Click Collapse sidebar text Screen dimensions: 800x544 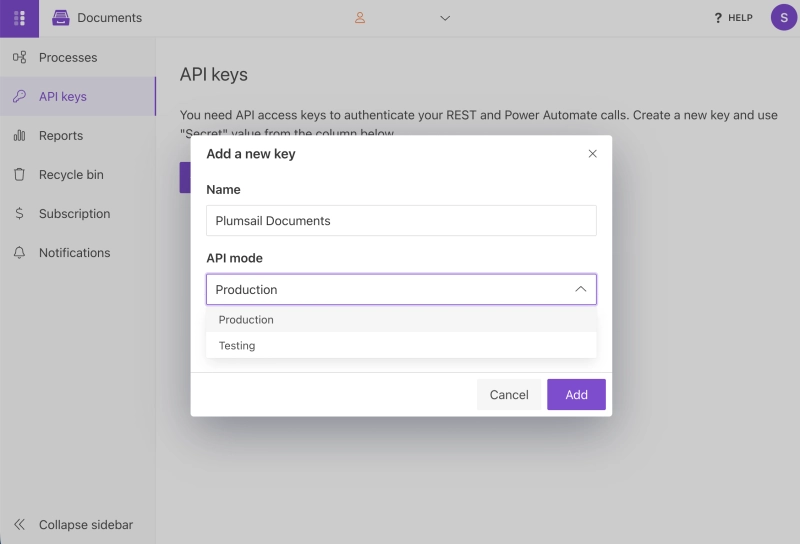coord(86,525)
